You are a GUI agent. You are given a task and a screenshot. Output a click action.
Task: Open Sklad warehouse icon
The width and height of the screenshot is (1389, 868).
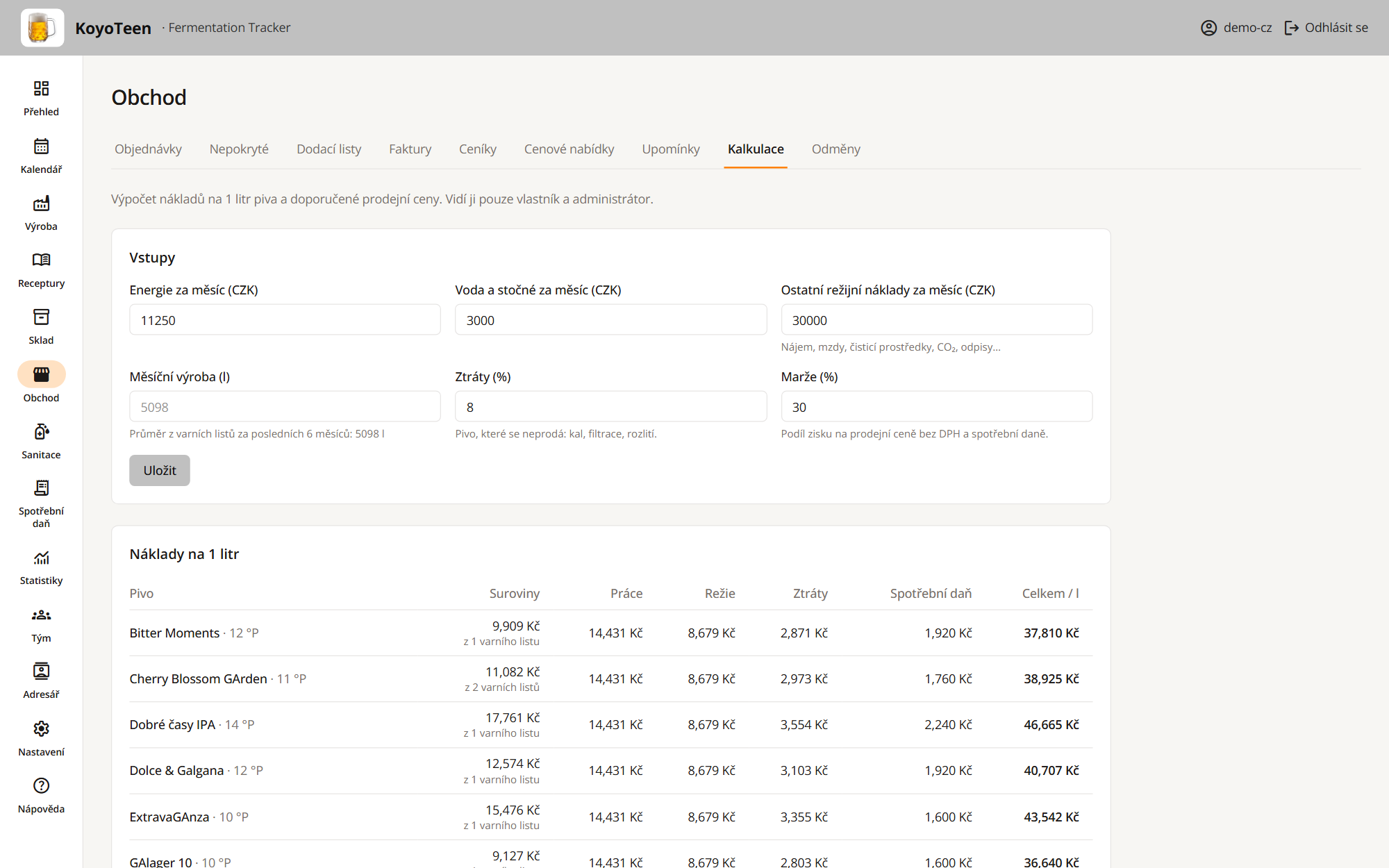(41, 317)
